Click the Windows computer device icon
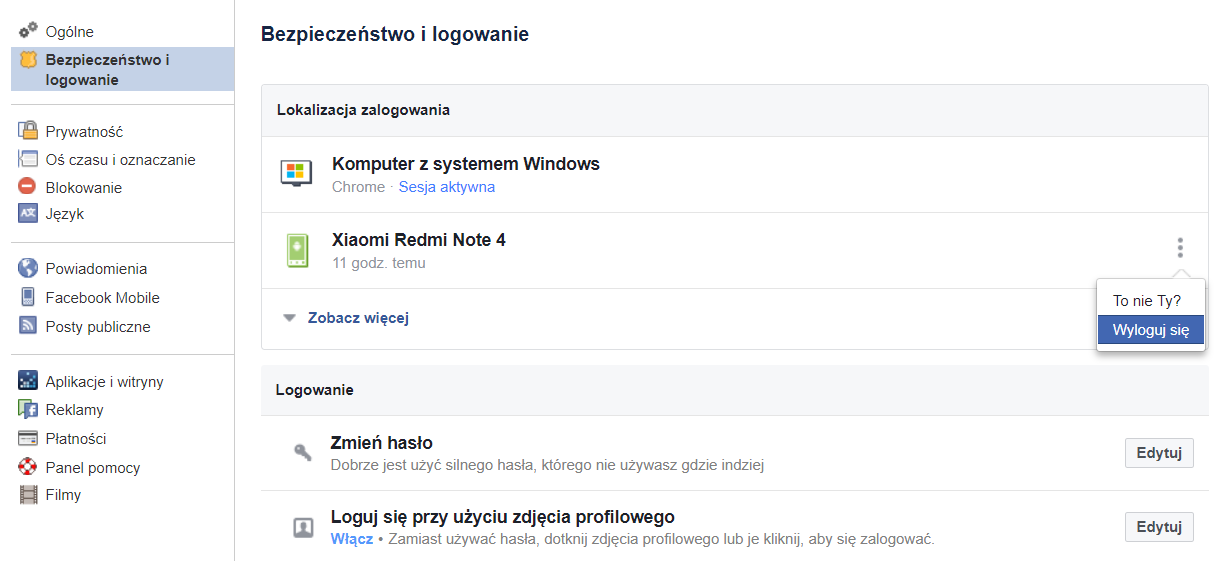Viewport: 1230px width, 561px height. (x=296, y=173)
